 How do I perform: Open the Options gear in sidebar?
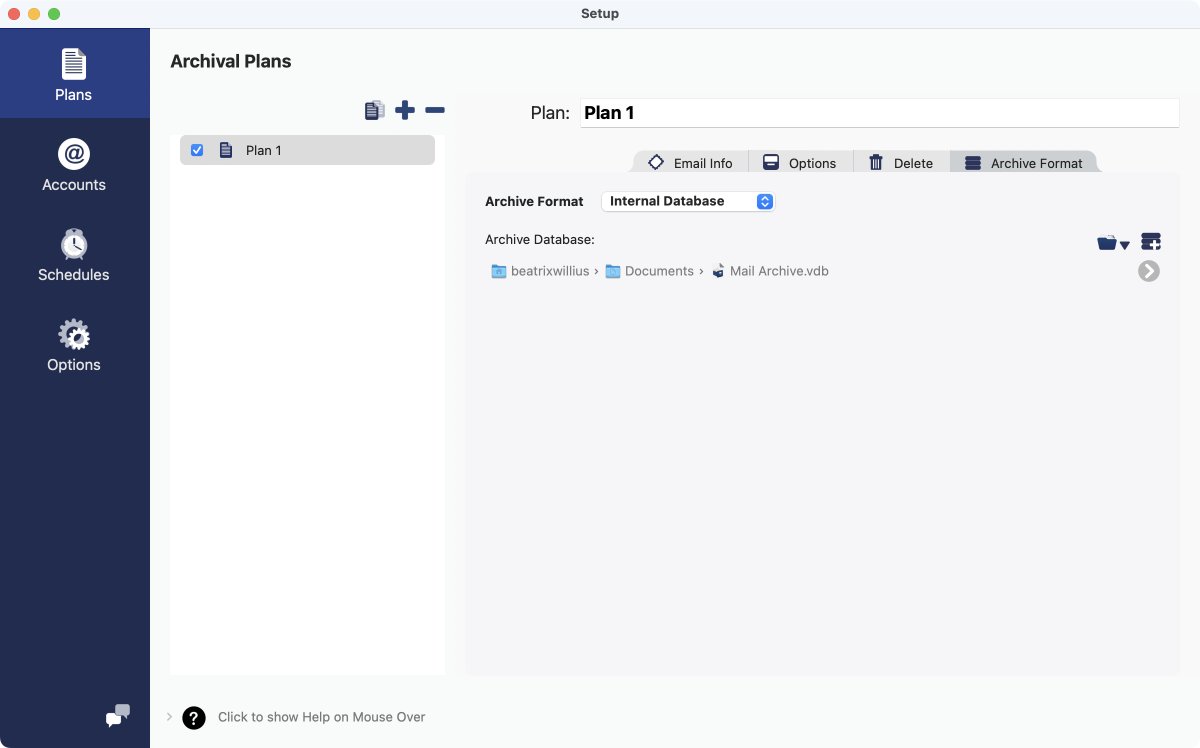point(74,345)
